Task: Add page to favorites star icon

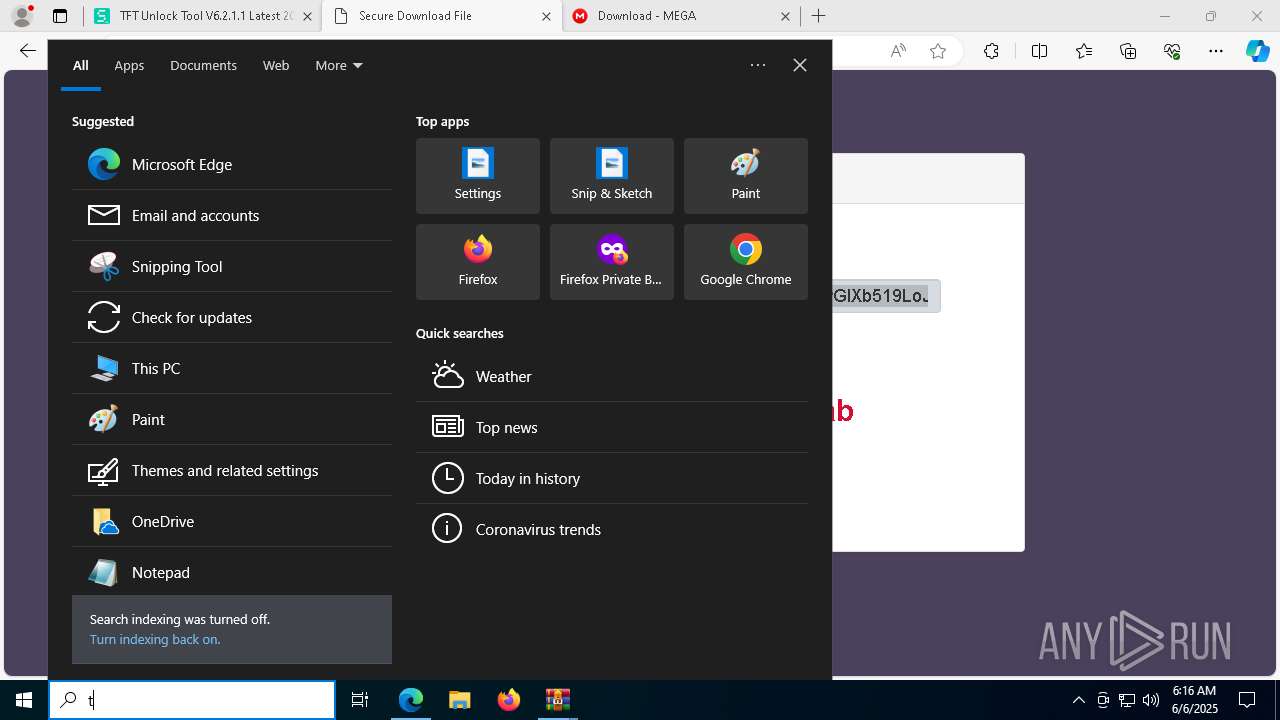Action: tap(938, 51)
